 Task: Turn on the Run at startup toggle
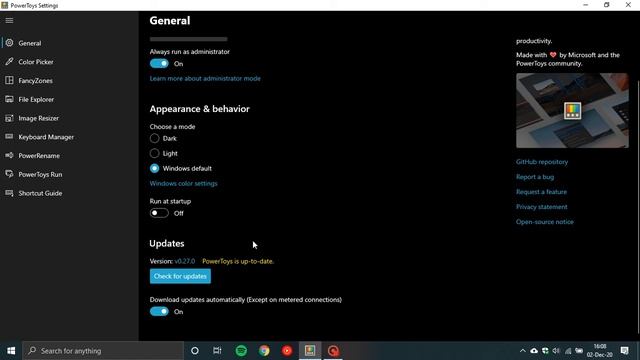pyautogui.click(x=159, y=213)
